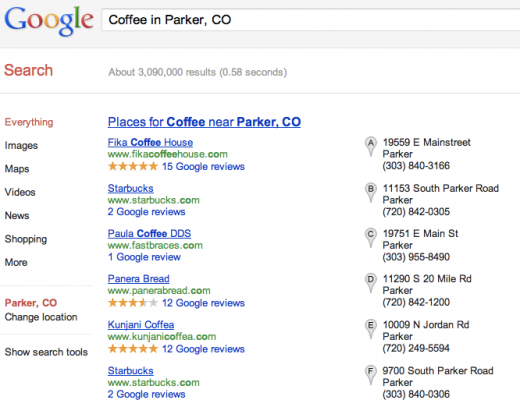Viewport: 520px width, 407px height.
Task: Open the News results filter
Action: click(x=17, y=216)
